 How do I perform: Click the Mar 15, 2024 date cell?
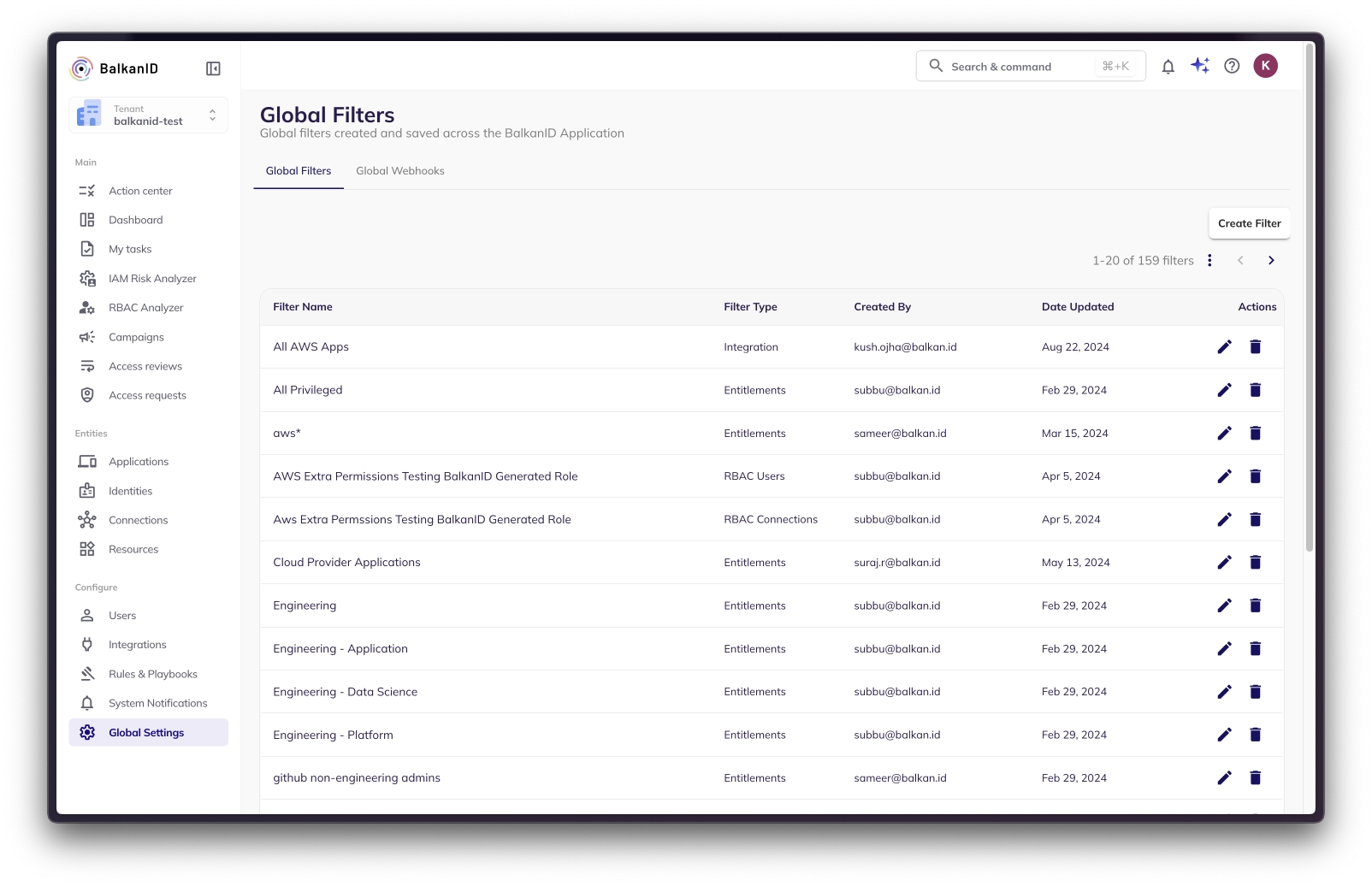tap(1074, 434)
